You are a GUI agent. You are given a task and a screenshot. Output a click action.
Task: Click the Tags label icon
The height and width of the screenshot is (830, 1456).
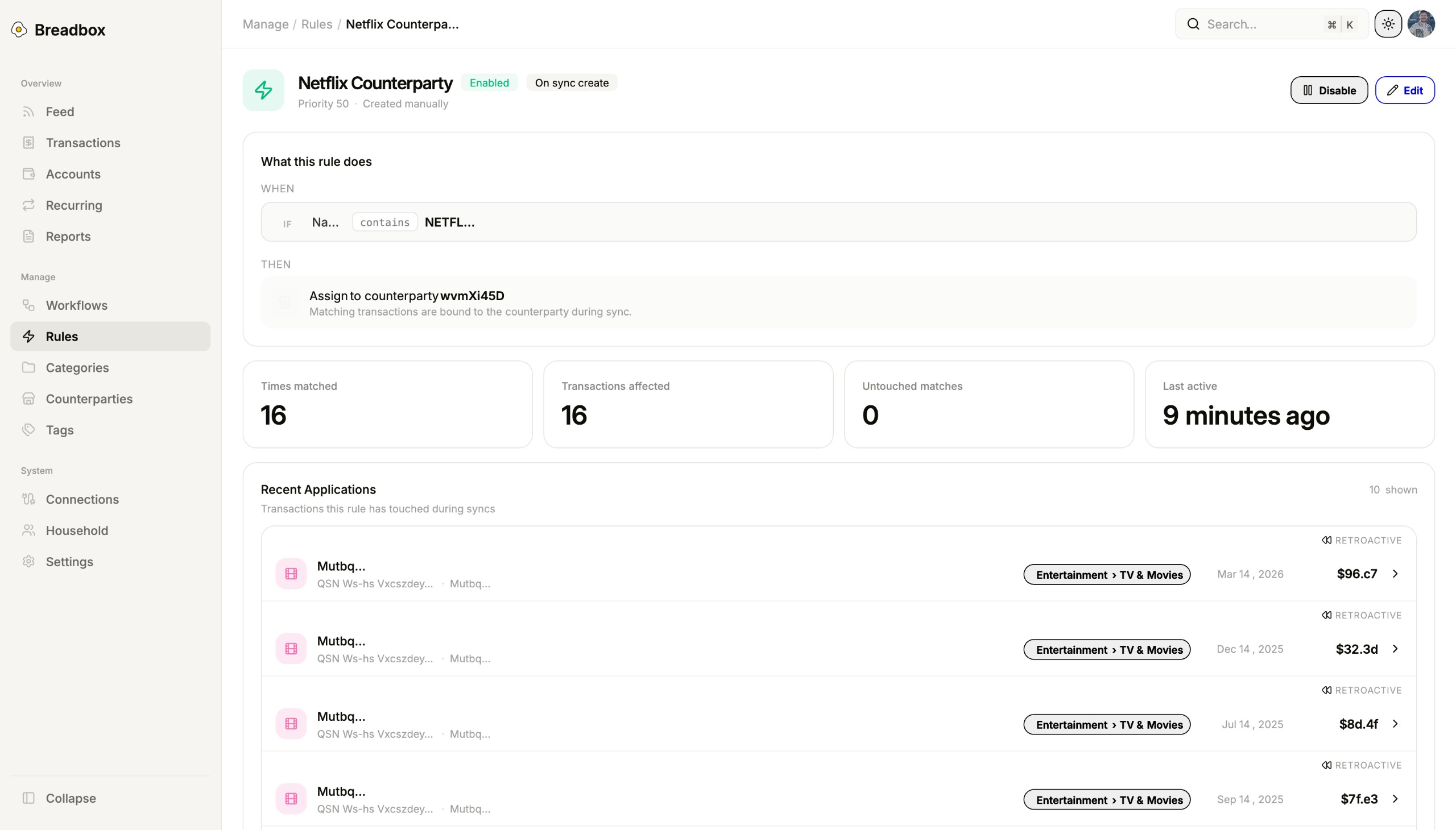28,430
